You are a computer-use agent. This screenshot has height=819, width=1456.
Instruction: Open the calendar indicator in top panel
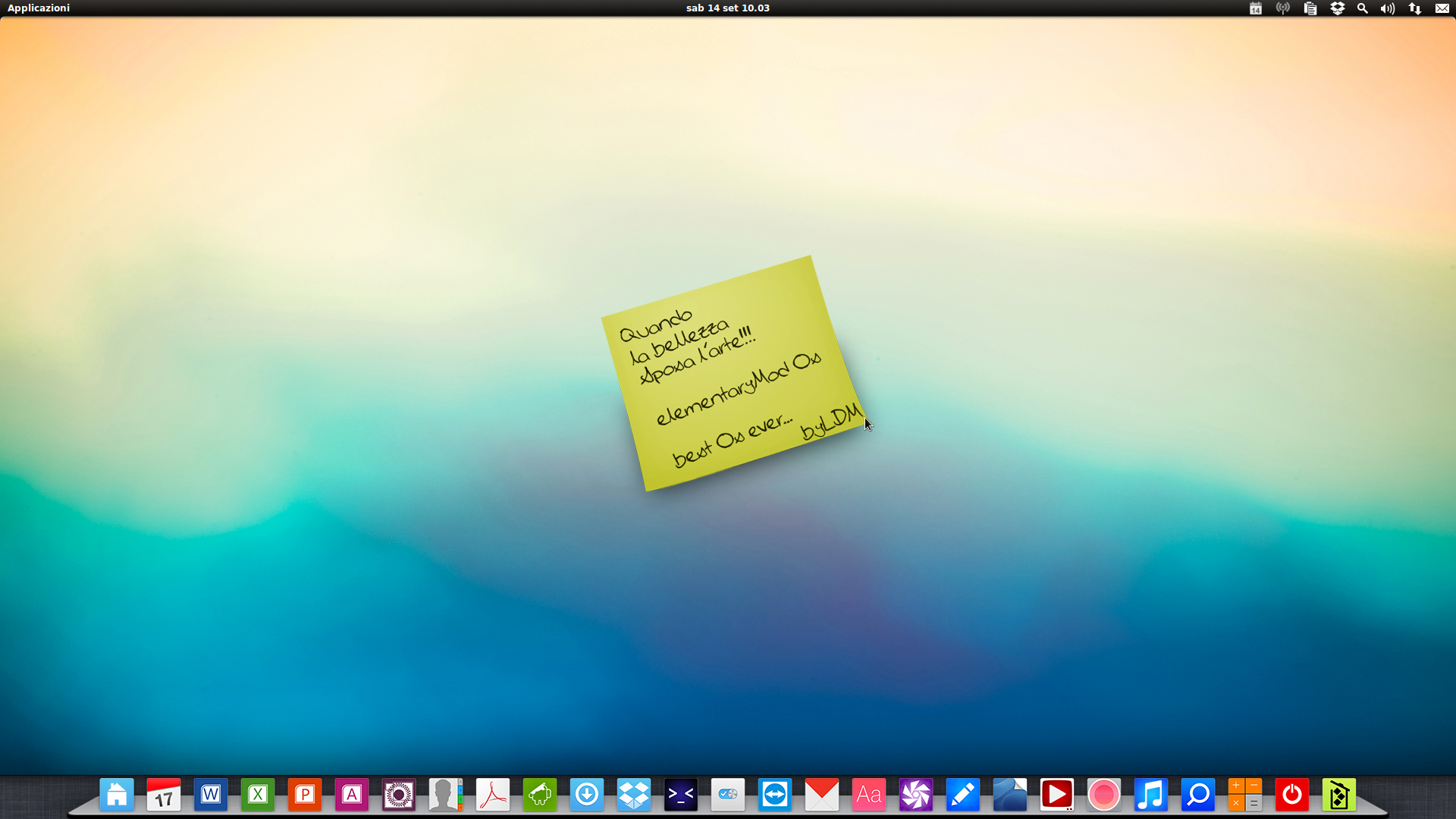[x=1256, y=8]
